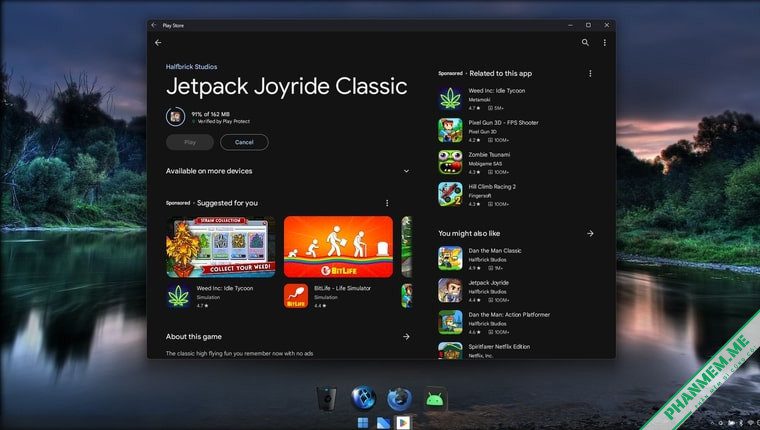
Task: Click "Hill Climb Racing 2" title text
Action: click(x=492, y=187)
